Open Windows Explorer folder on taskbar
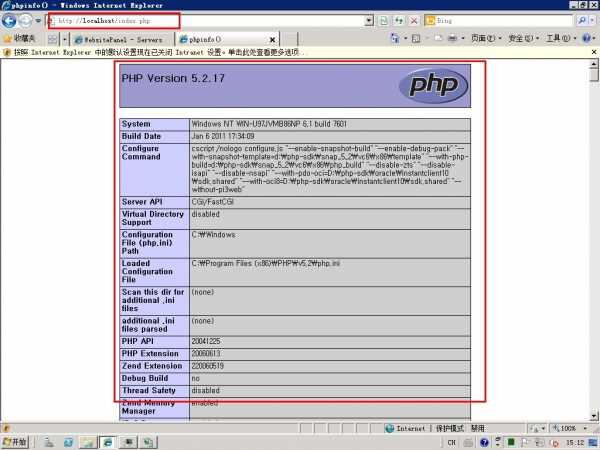The image size is (600, 450). (x=88, y=443)
